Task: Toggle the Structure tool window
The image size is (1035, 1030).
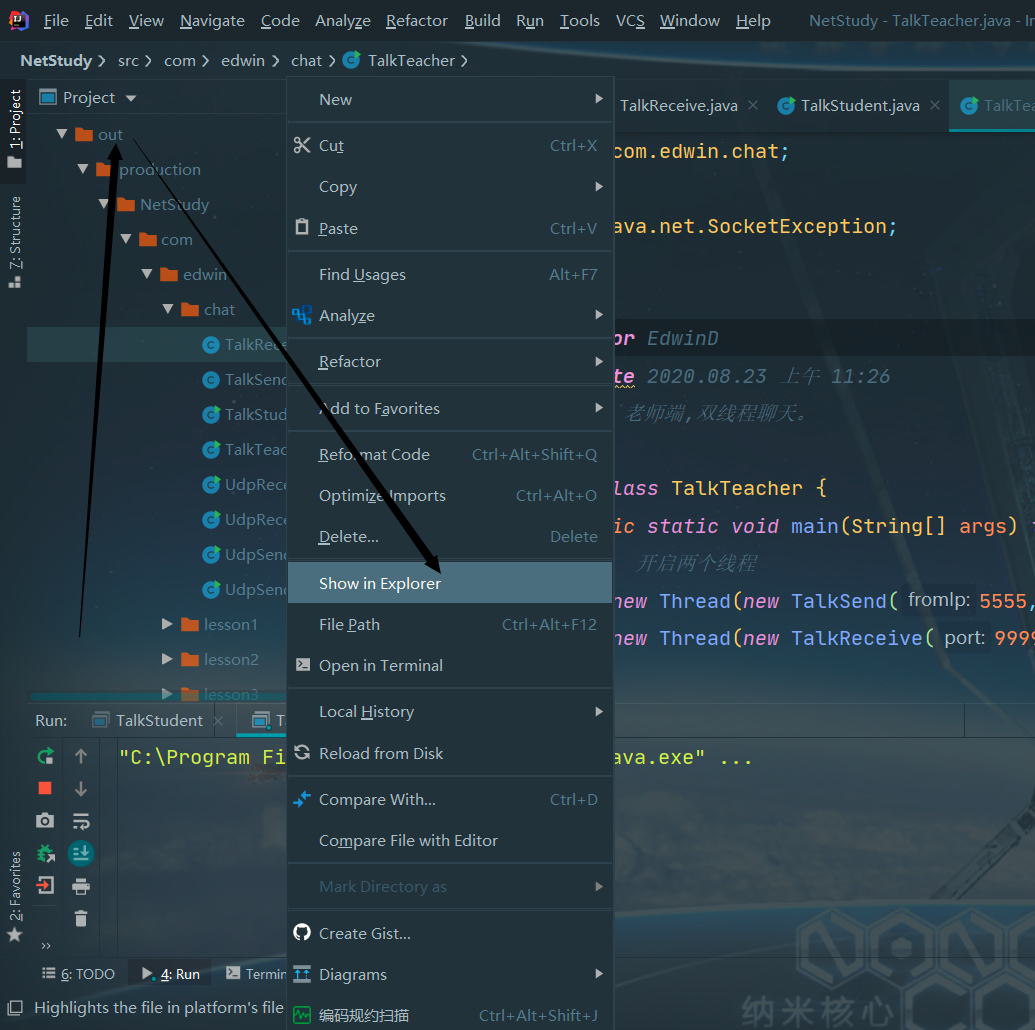Action: pyautogui.click(x=15, y=242)
